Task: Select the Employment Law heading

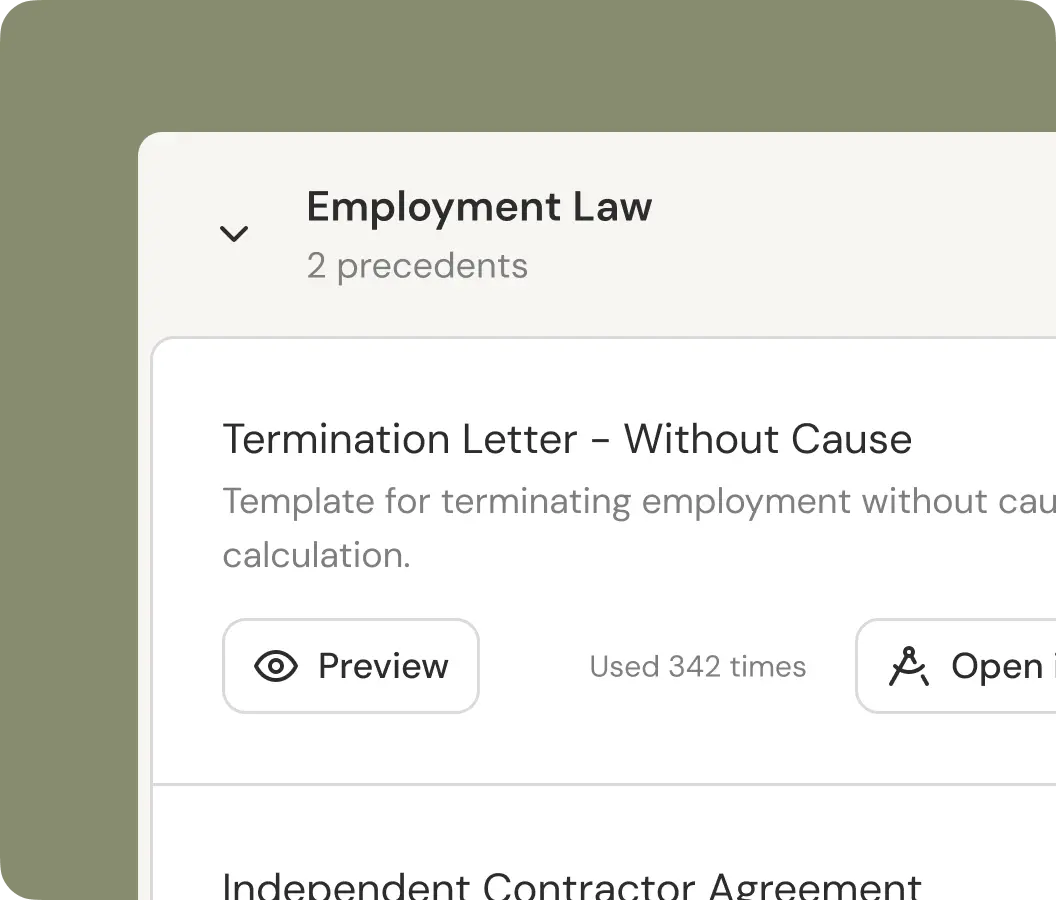Action: point(479,207)
